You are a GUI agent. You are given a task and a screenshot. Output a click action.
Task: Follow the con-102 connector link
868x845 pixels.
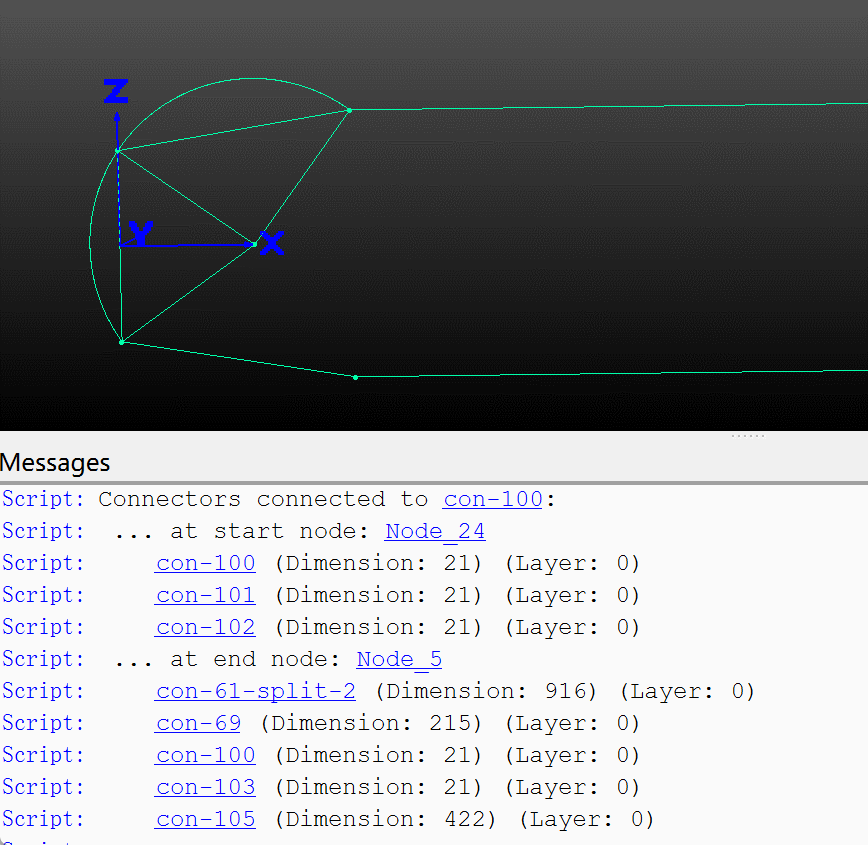click(204, 627)
